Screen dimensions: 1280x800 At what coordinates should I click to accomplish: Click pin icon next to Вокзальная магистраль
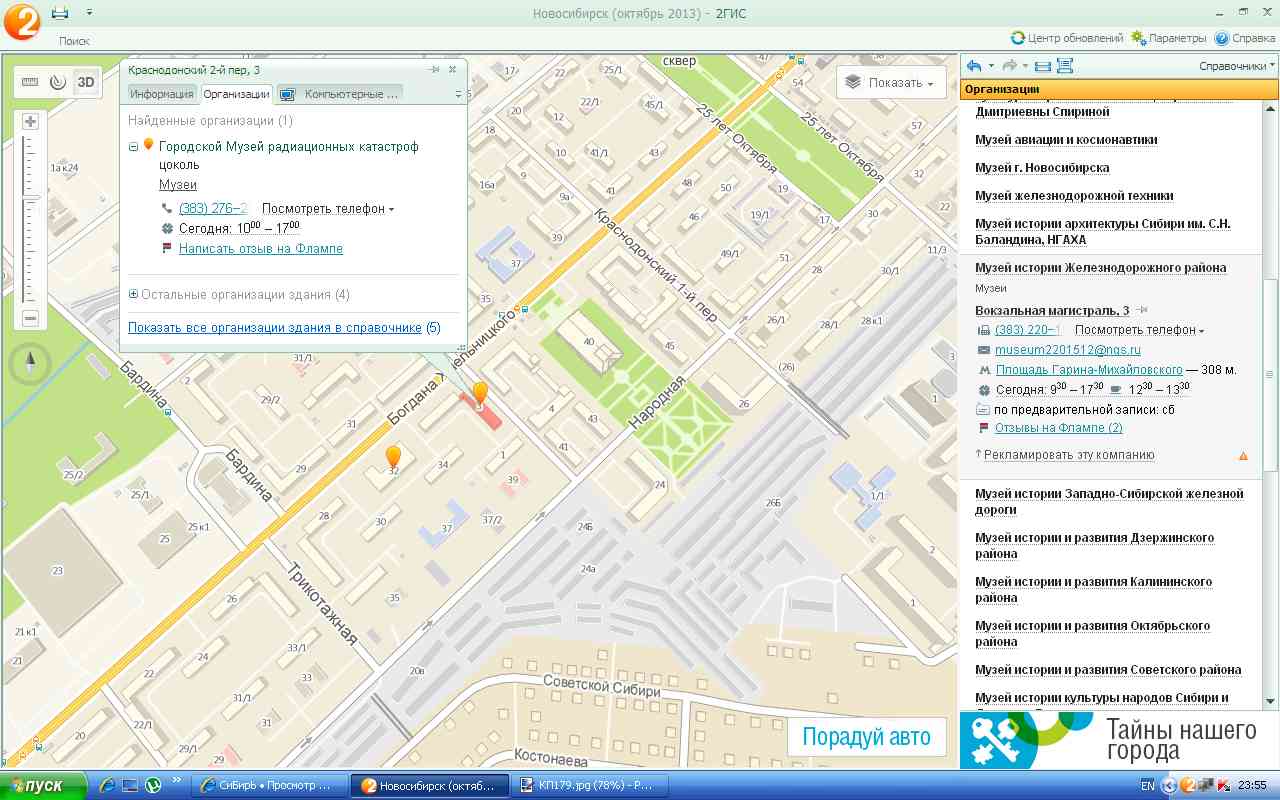point(1142,311)
